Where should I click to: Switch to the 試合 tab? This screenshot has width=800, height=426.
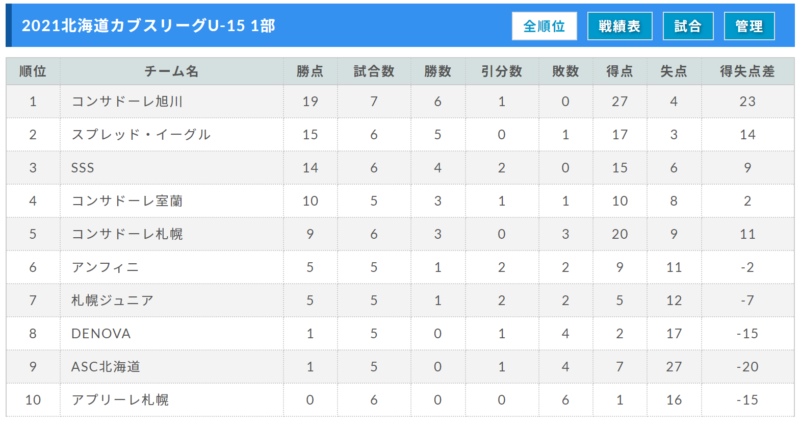(x=688, y=26)
